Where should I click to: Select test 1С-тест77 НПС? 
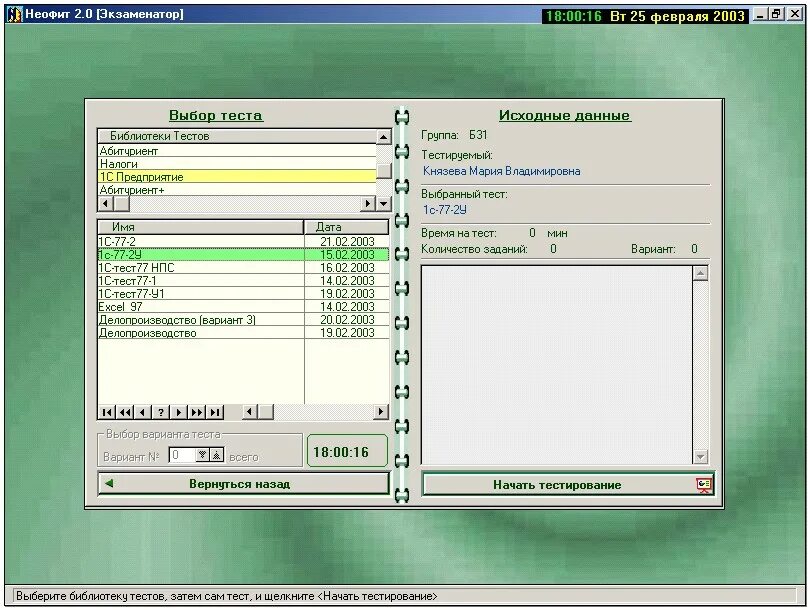coord(201,268)
